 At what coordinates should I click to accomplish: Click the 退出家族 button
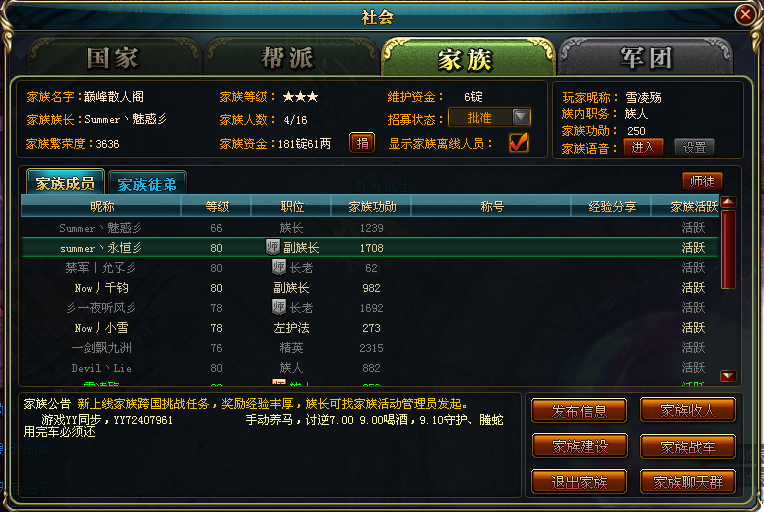pyautogui.click(x=579, y=482)
